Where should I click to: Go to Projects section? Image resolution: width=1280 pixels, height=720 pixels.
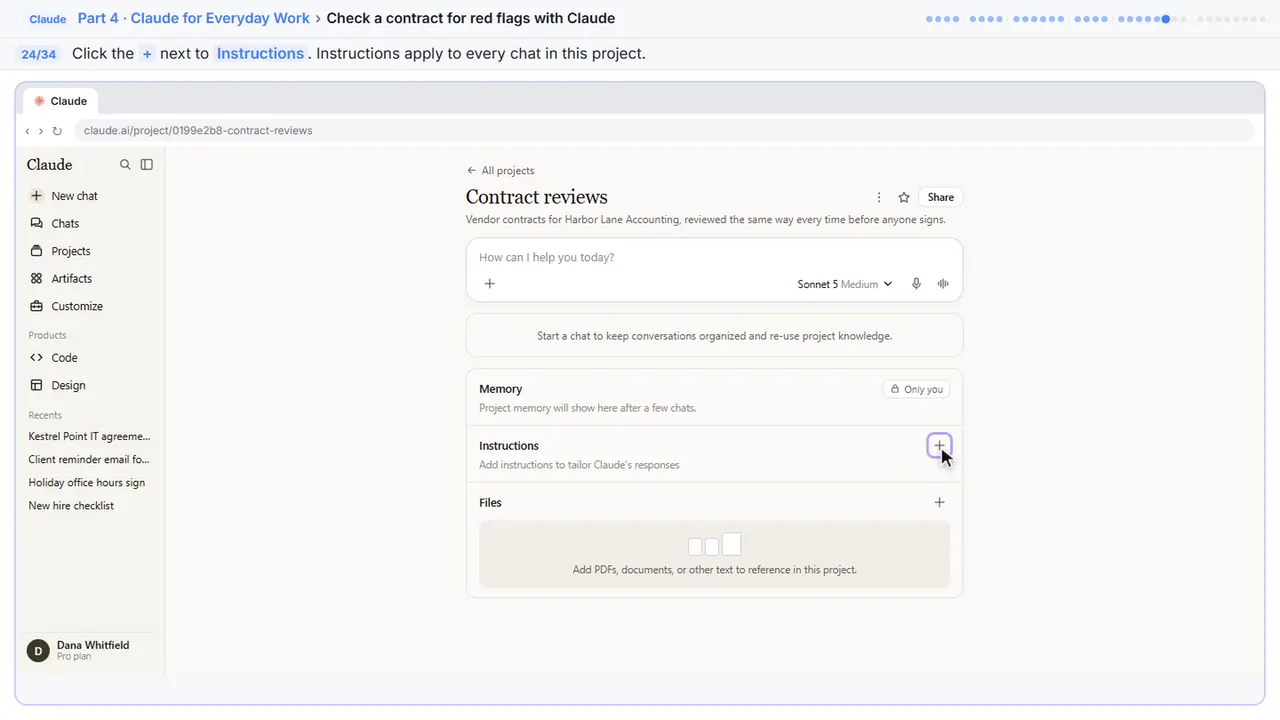(60, 251)
